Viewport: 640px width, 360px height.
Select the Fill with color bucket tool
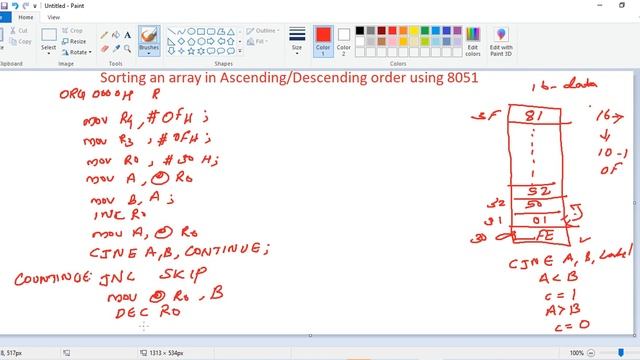[116, 35]
